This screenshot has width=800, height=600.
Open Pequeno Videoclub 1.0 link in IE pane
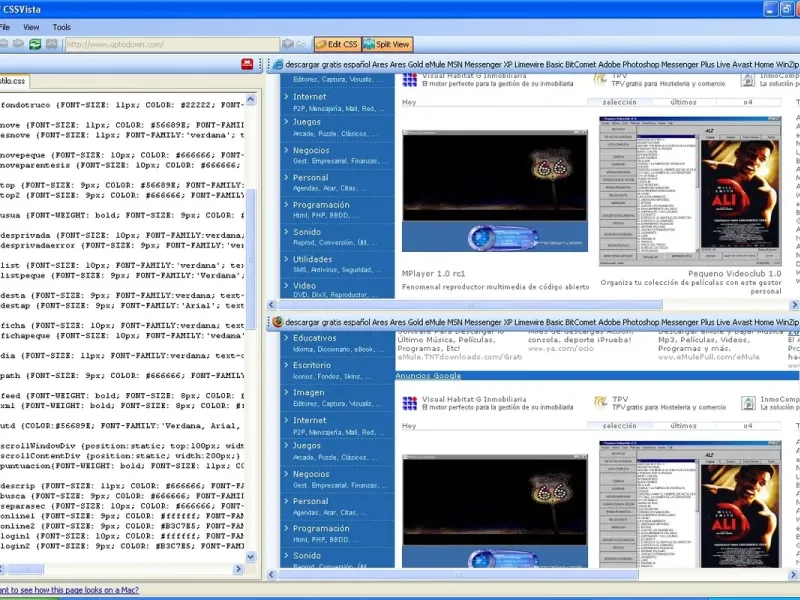click(735, 273)
